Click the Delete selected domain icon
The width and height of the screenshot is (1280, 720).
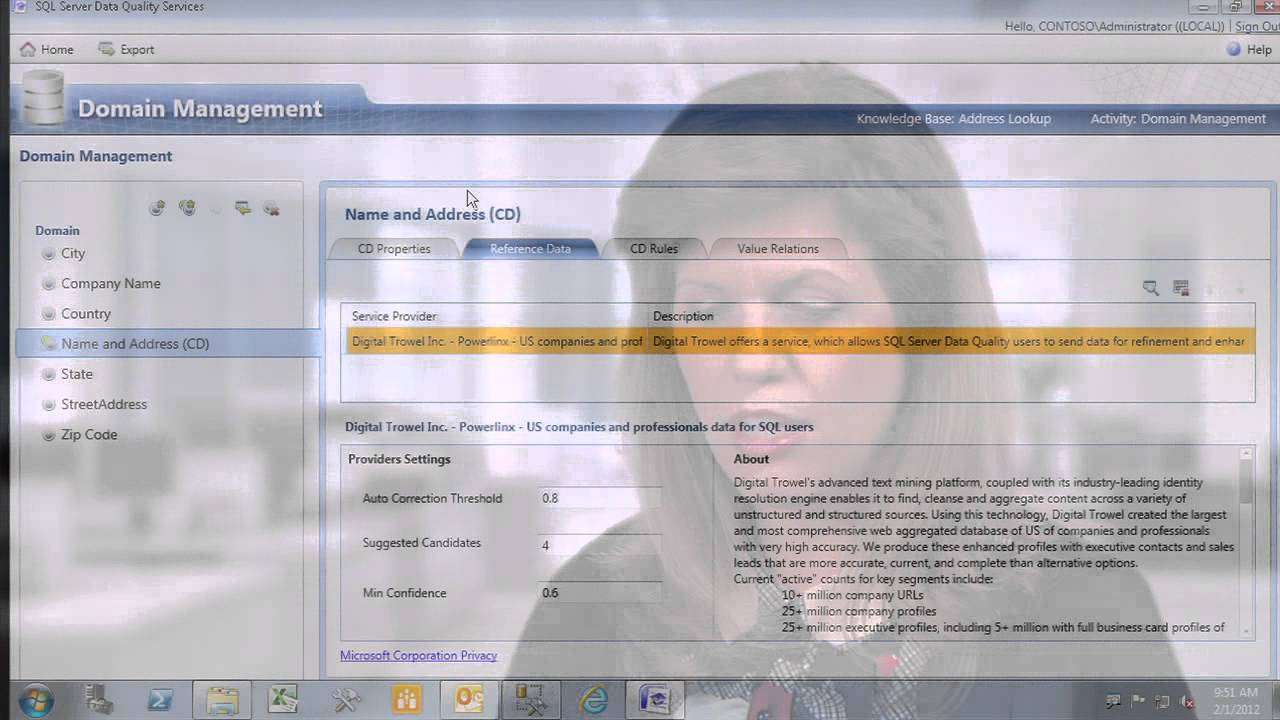(271, 208)
